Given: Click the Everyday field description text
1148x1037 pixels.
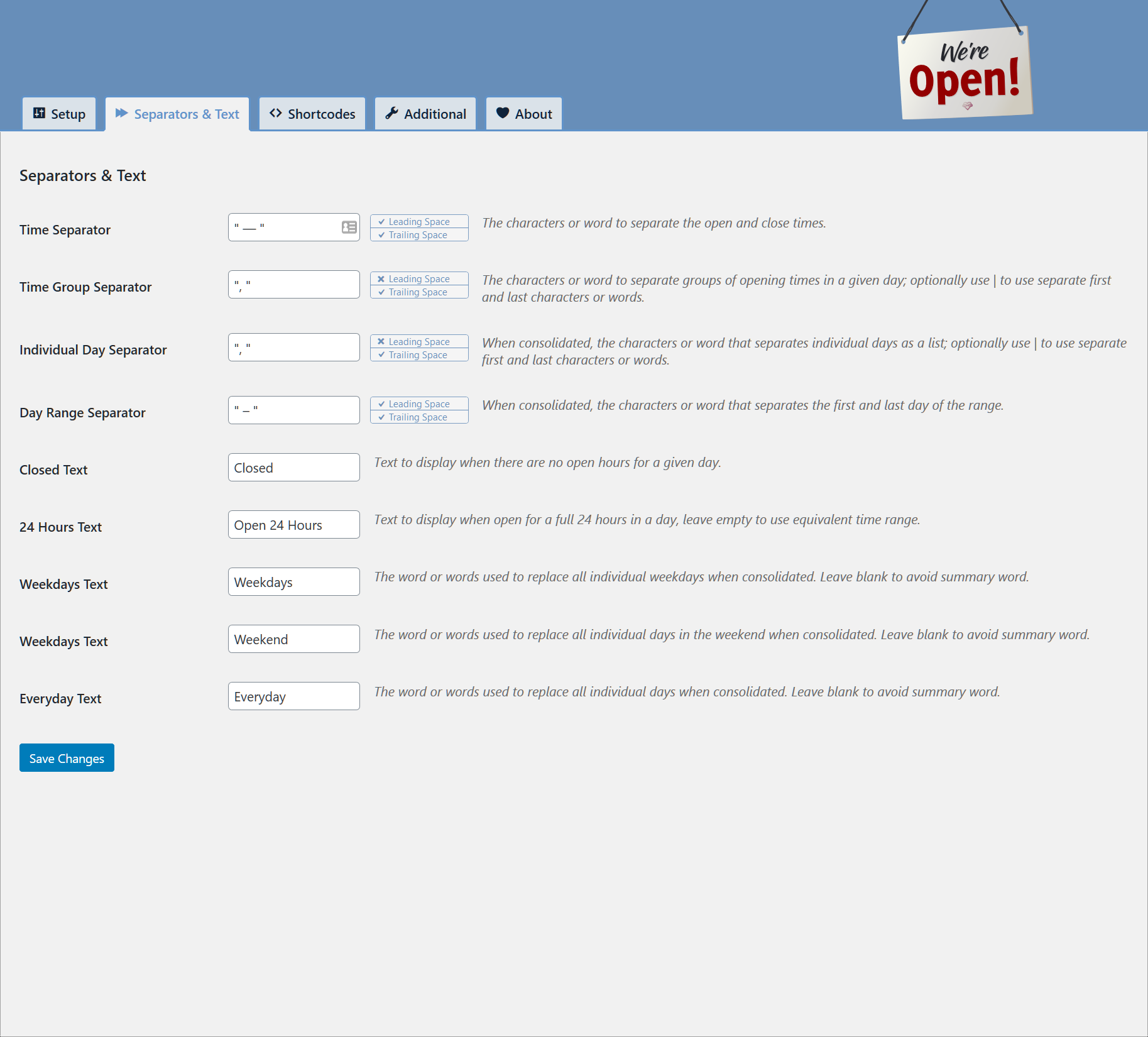Looking at the screenshot, I should pyautogui.click(x=687, y=692).
